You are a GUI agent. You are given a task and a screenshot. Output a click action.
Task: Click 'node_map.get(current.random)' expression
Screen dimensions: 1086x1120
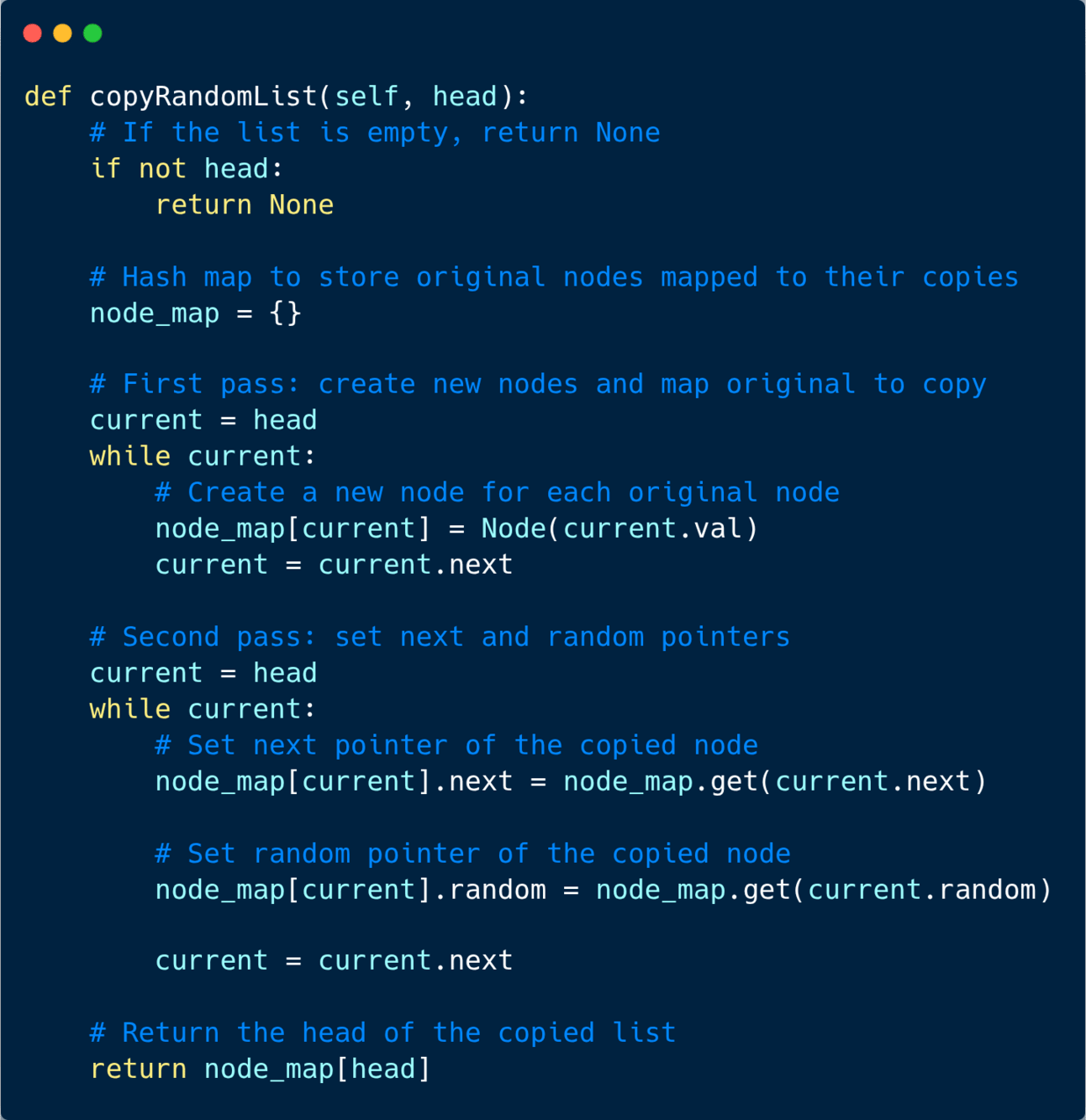pyautogui.click(x=824, y=890)
